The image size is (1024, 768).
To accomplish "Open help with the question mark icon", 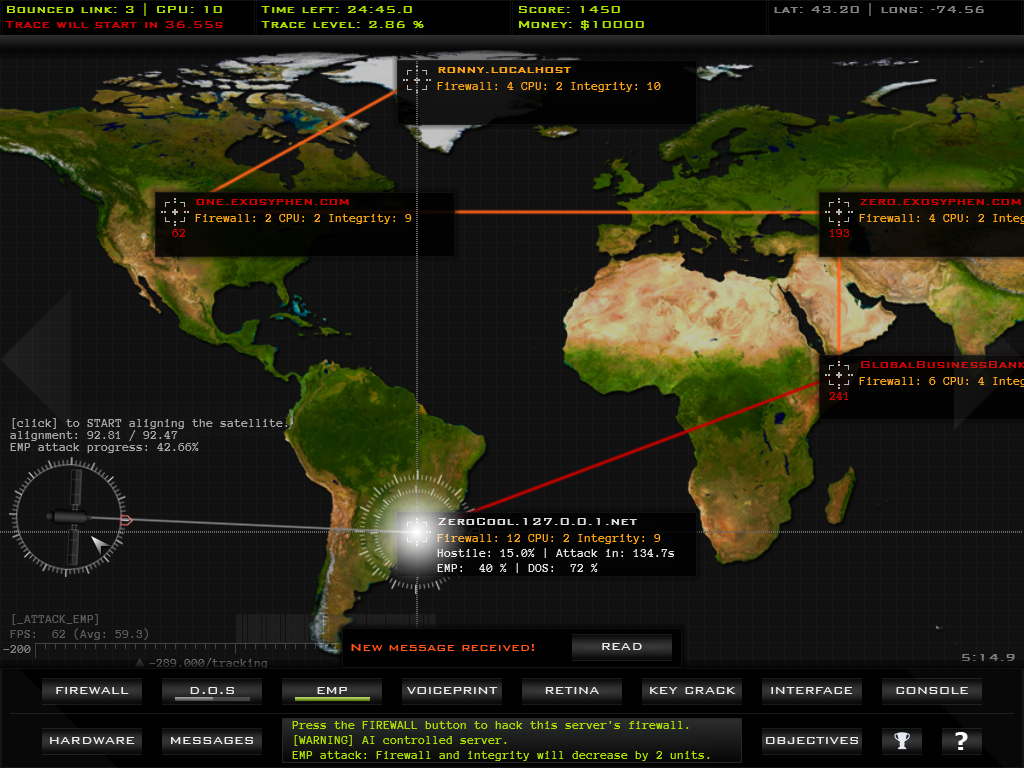I will [961, 741].
